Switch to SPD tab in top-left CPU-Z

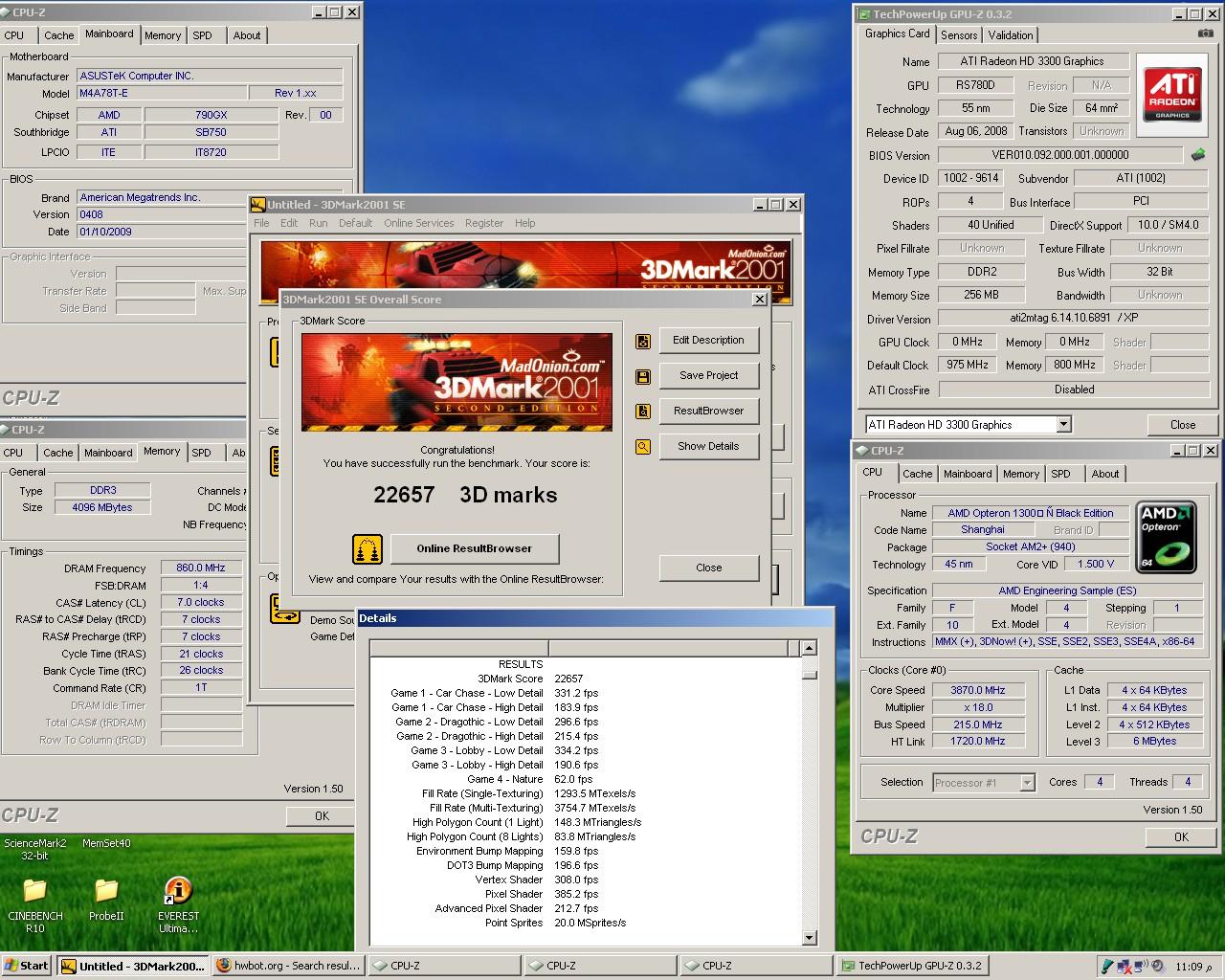[202, 35]
